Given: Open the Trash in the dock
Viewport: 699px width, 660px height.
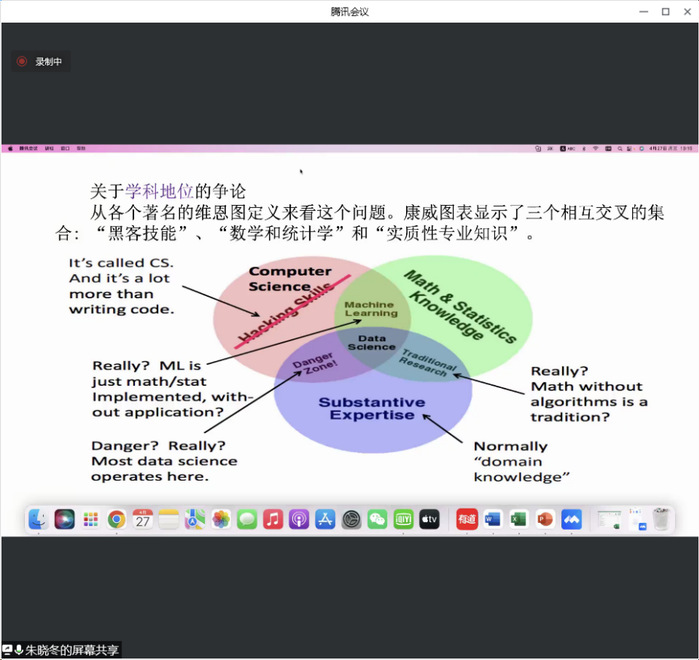Looking at the screenshot, I should (661, 519).
